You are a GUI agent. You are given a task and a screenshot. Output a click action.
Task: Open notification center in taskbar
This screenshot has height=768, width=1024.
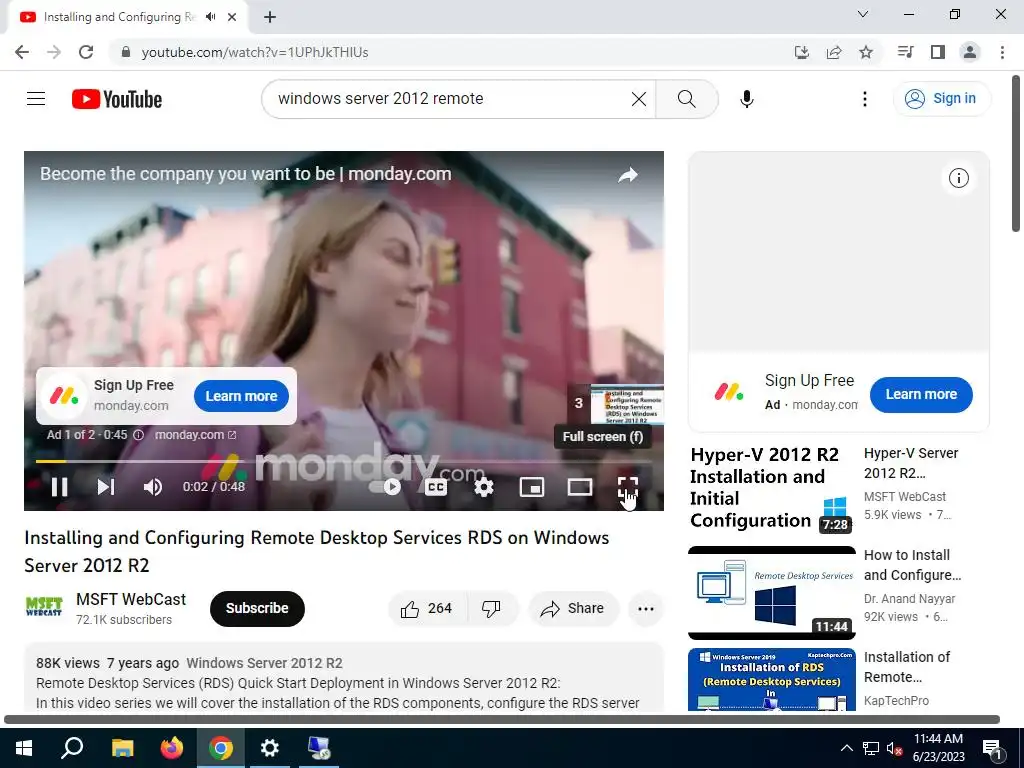click(x=993, y=748)
